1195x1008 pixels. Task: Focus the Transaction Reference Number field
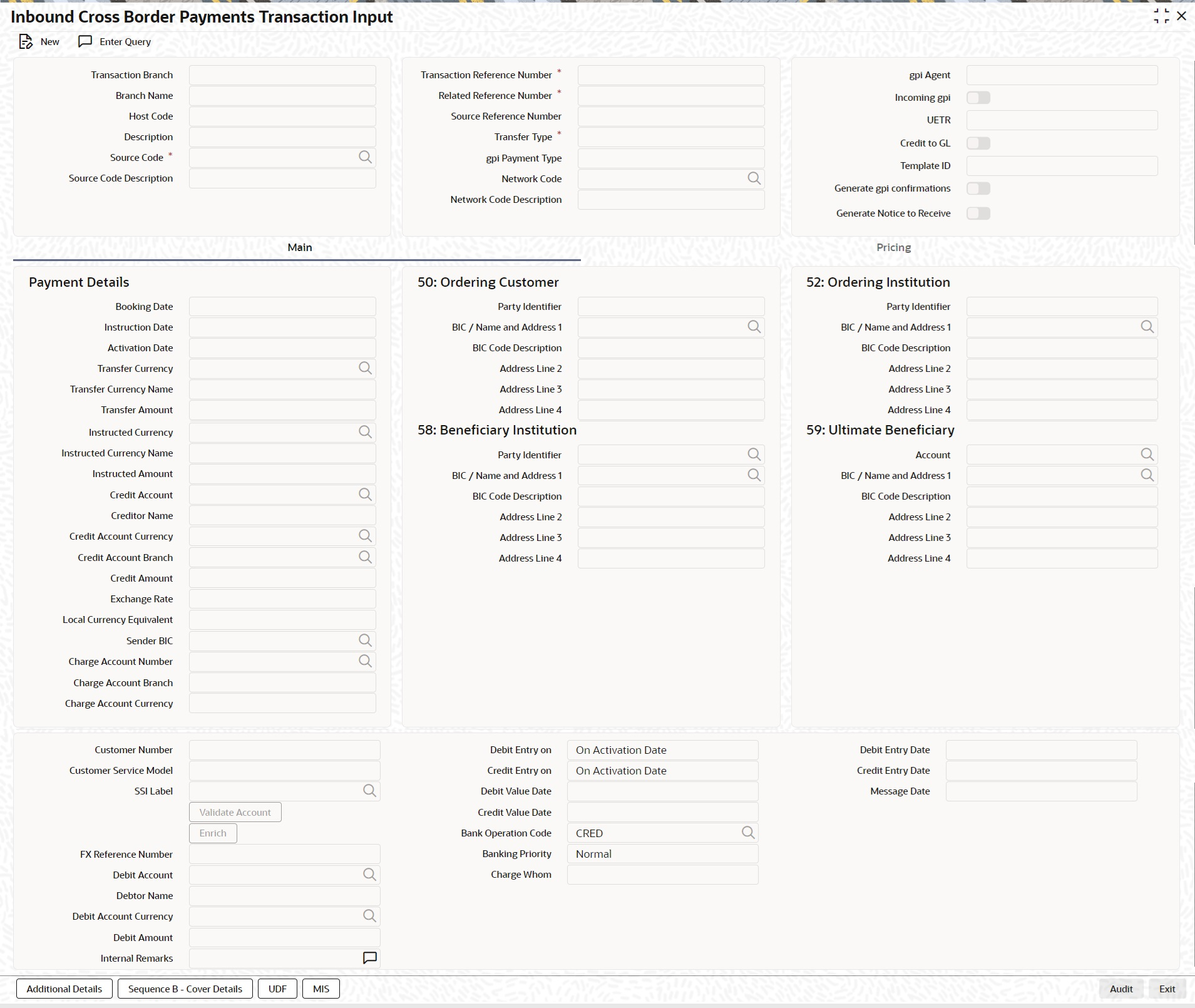click(x=671, y=75)
